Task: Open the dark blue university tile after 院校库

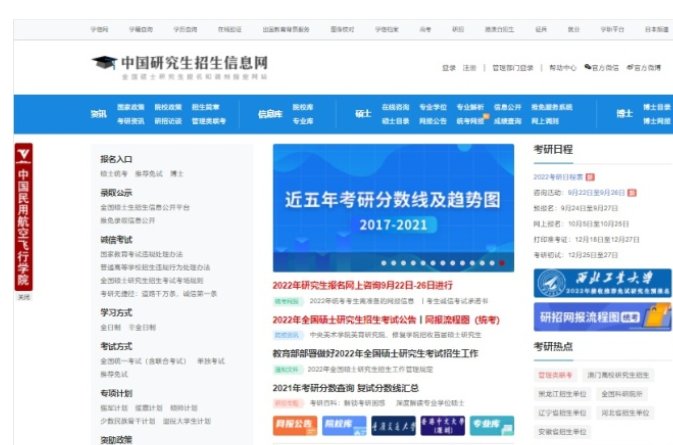Action: tap(394, 425)
